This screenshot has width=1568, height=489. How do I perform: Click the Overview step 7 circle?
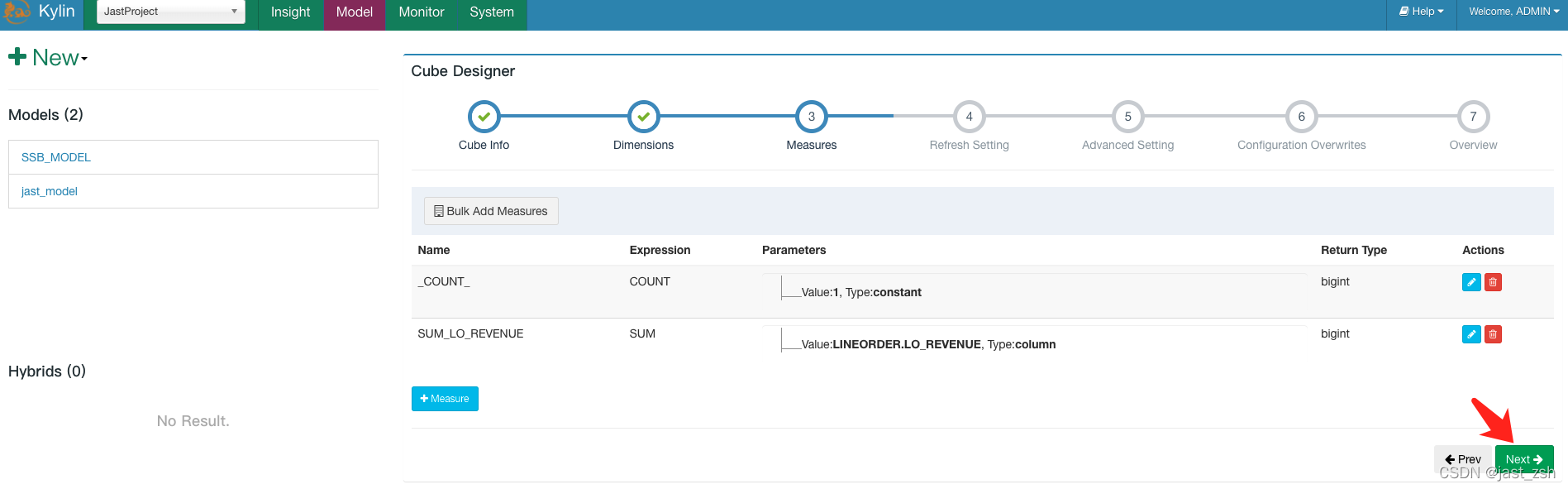click(x=1473, y=117)
